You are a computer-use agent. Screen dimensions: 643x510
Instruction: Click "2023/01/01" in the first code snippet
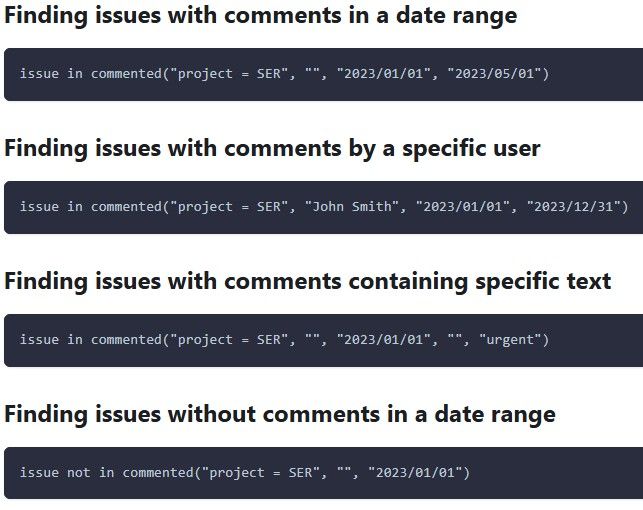point(384,74)
